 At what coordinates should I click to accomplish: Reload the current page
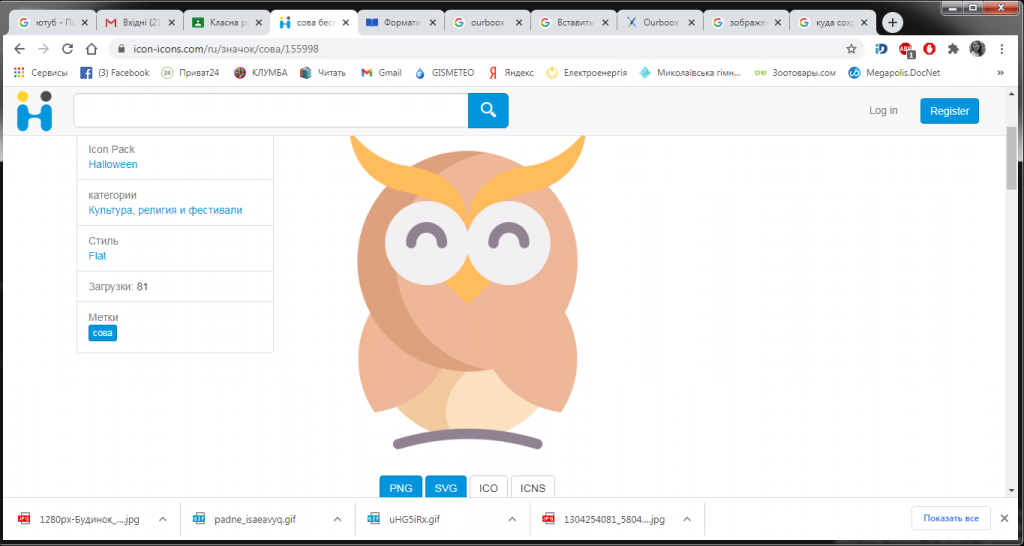(67, 49)
